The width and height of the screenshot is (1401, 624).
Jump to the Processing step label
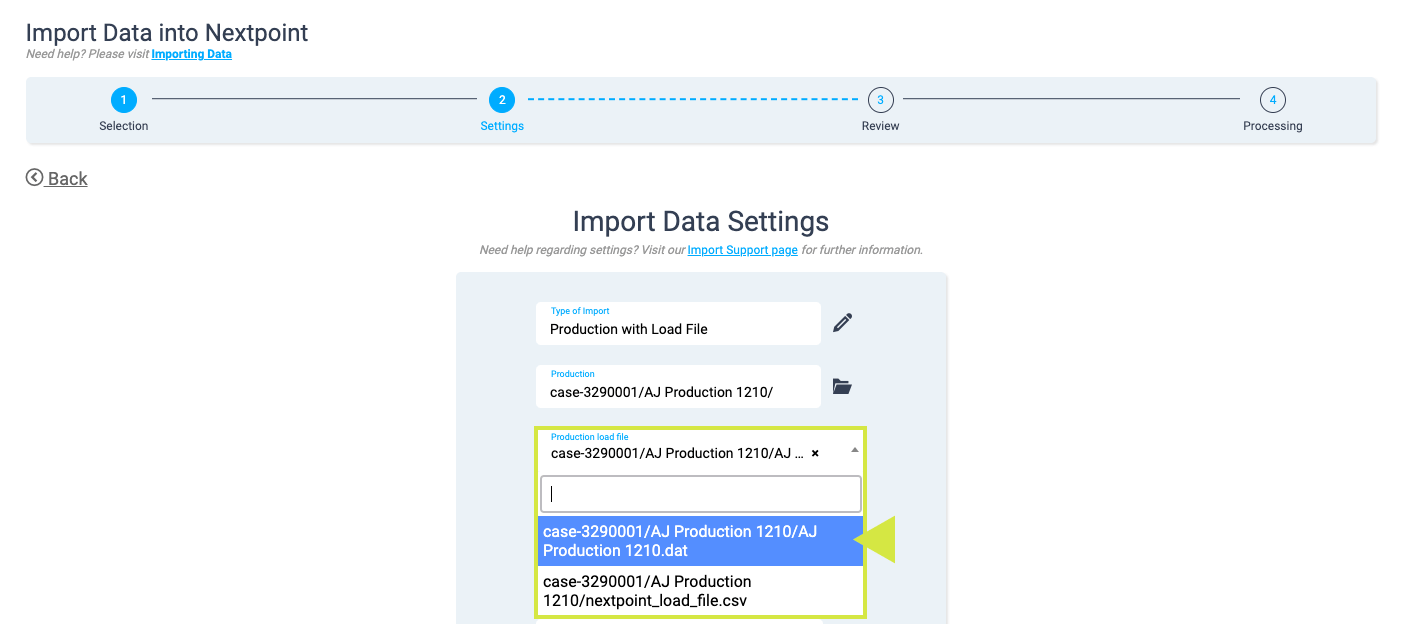tap(1272, 126)
